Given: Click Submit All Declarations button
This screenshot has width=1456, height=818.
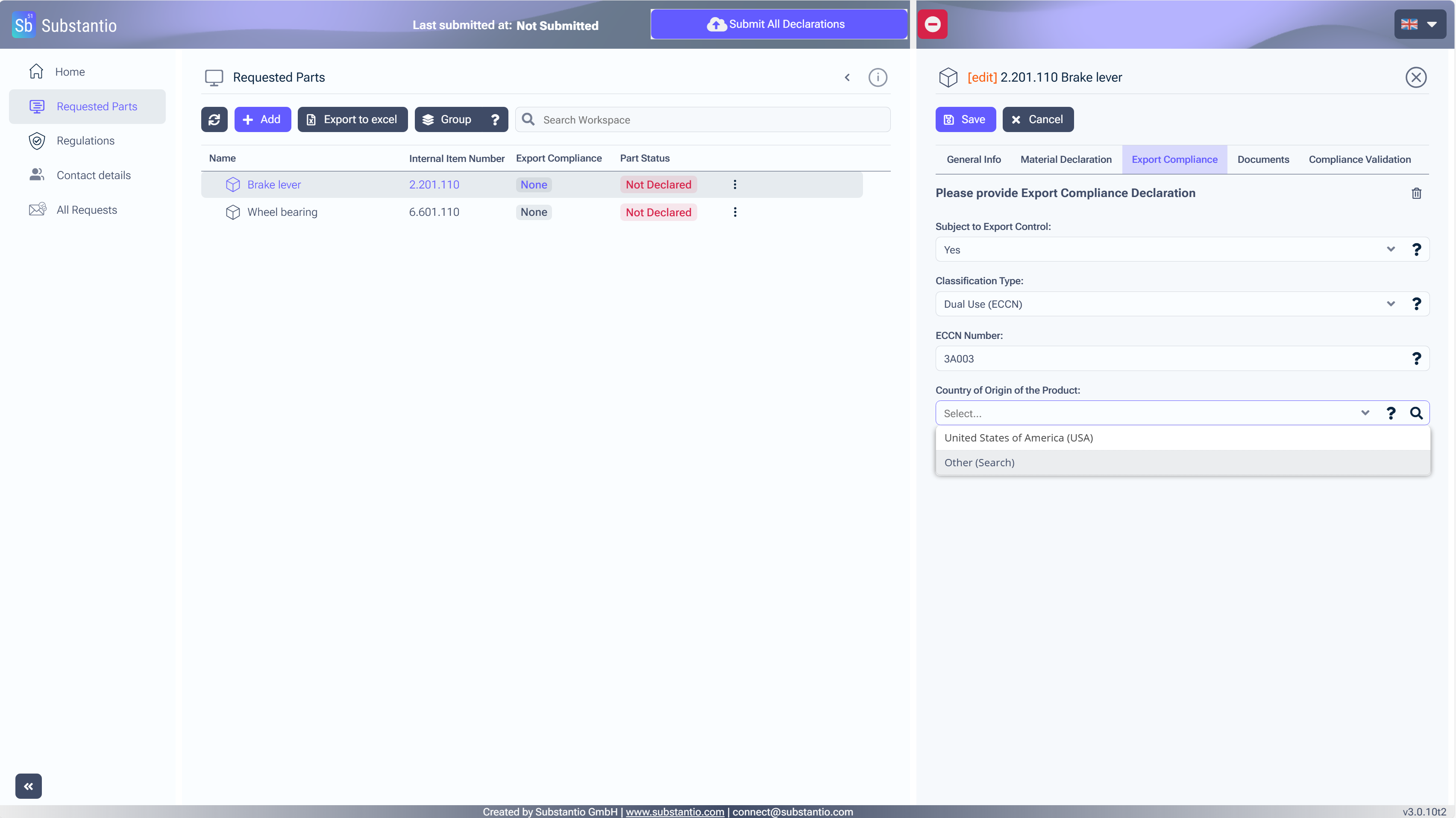Looking at the screenshot, I should 778,24.
